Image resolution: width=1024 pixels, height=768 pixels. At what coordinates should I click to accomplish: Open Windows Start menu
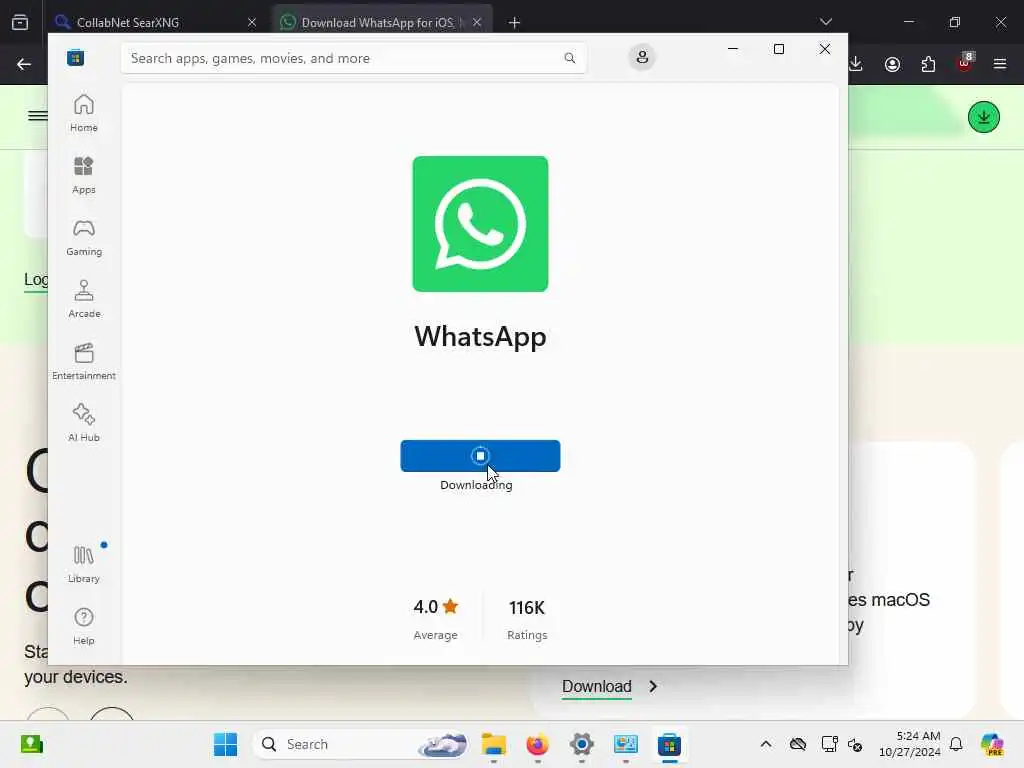click(225, 744)
